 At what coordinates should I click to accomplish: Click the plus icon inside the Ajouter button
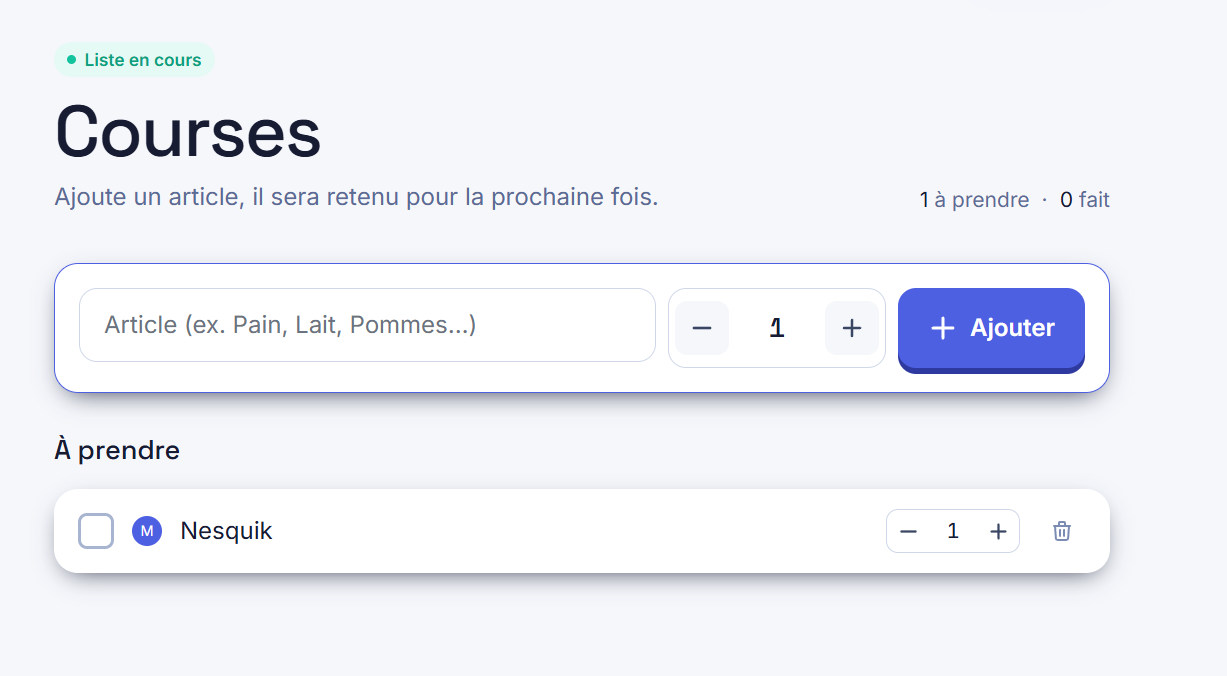943,327
